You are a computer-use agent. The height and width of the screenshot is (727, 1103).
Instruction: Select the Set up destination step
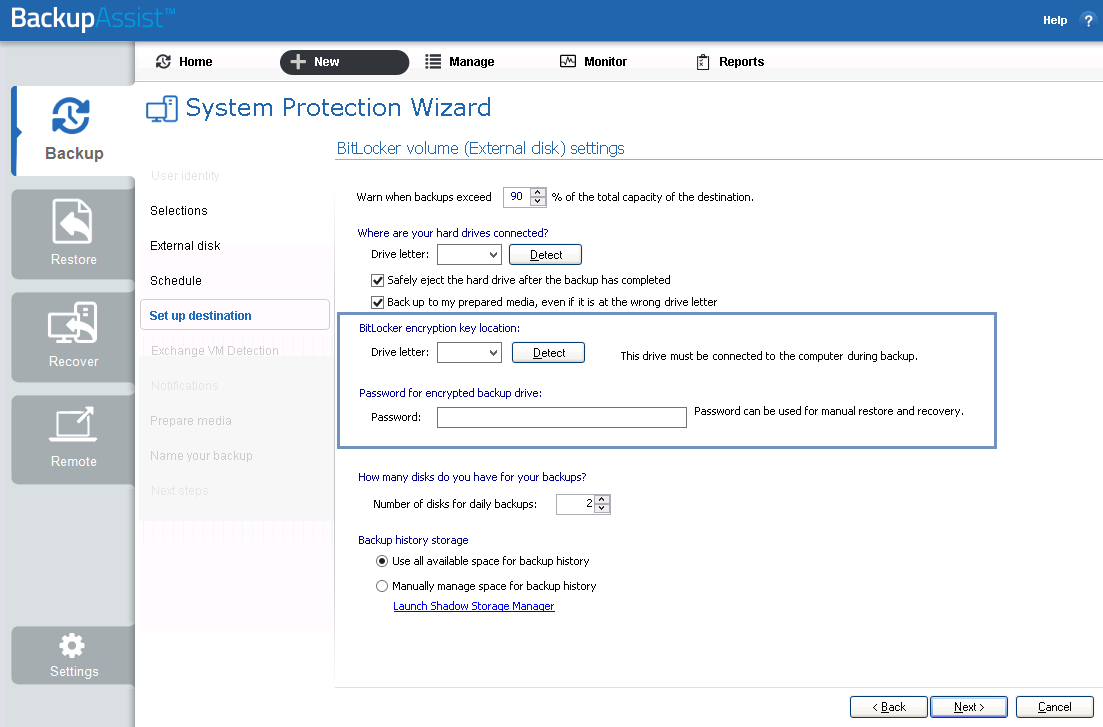[x=235, y=315]
